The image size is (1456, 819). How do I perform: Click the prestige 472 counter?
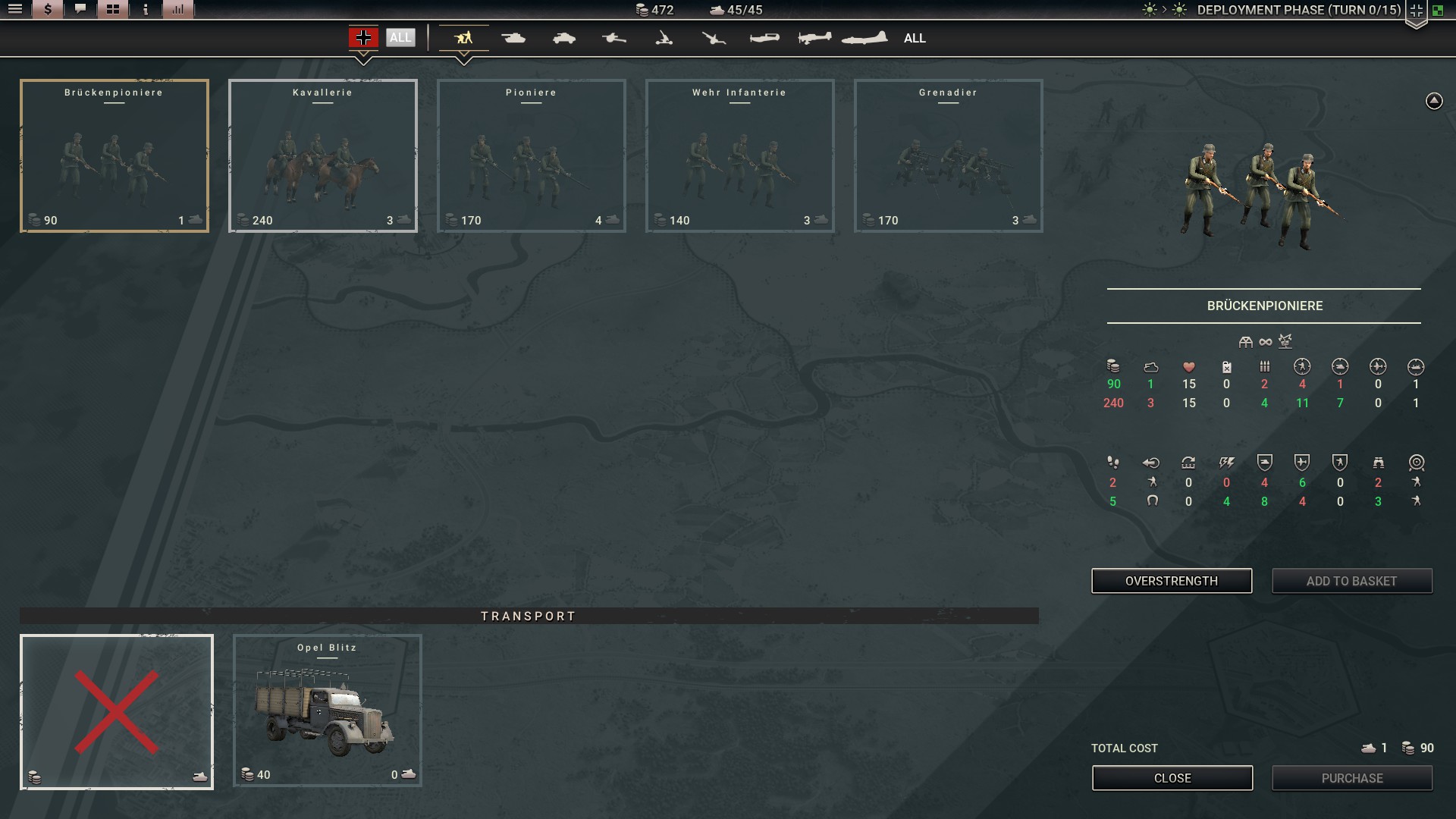pyautogui.click(x=654, y=10)
